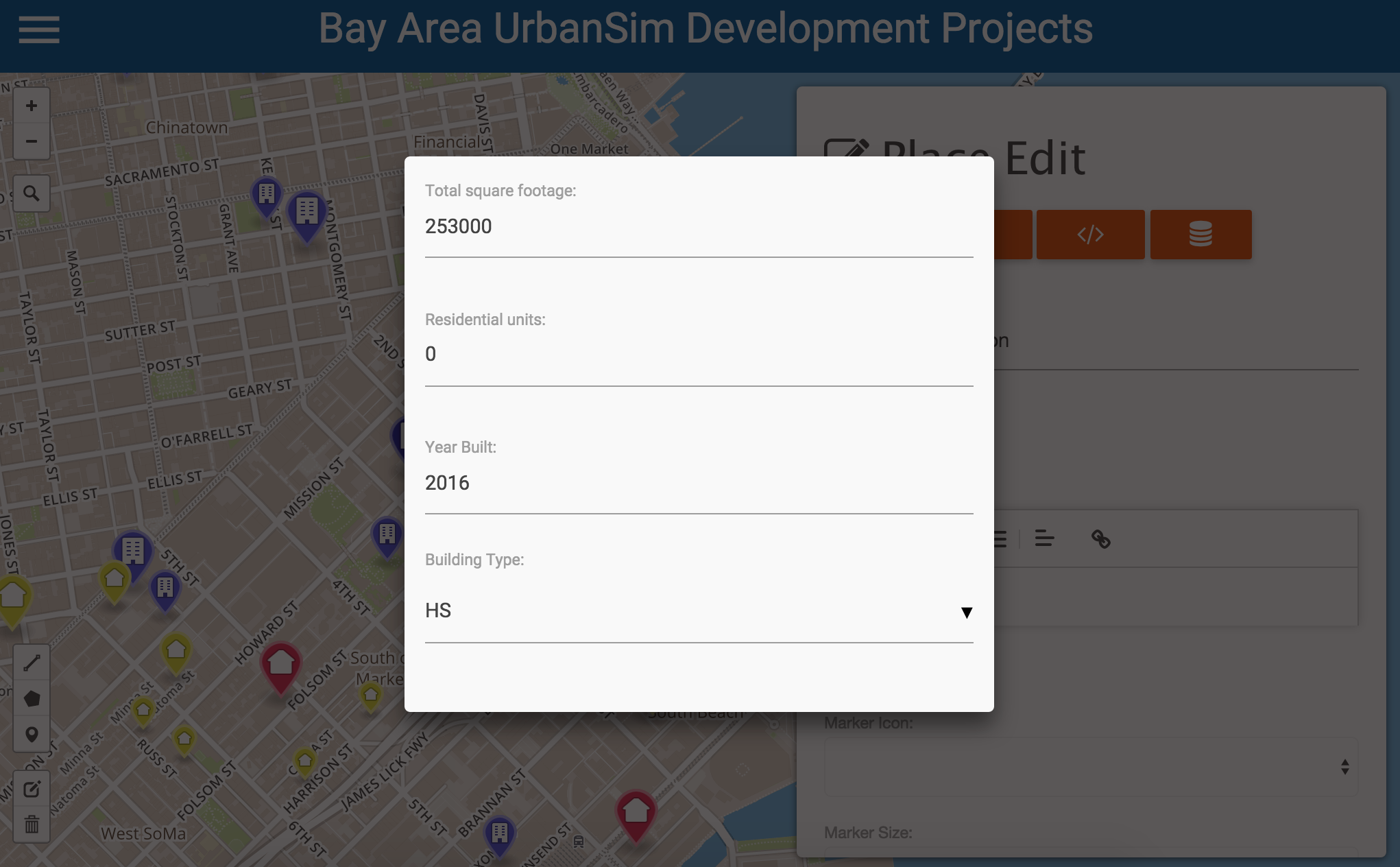This screenshot has width=1400, height=867.
Task: Click the link icon in editor toolbar
Action: pos(1100,539)
